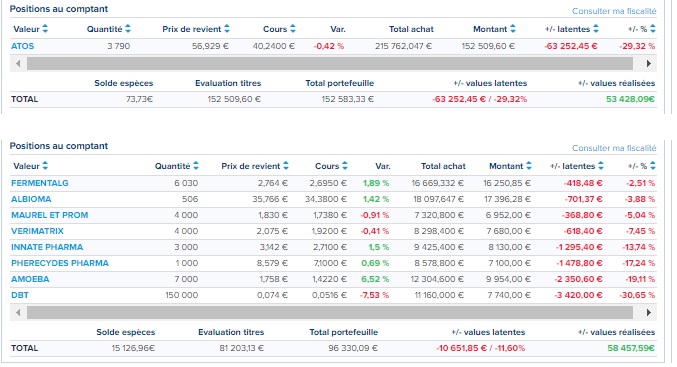The width and height of the screenshot is (677, 367).
Task: Open the PHERECYDES PHARMA position
Action: click(60, 263)
